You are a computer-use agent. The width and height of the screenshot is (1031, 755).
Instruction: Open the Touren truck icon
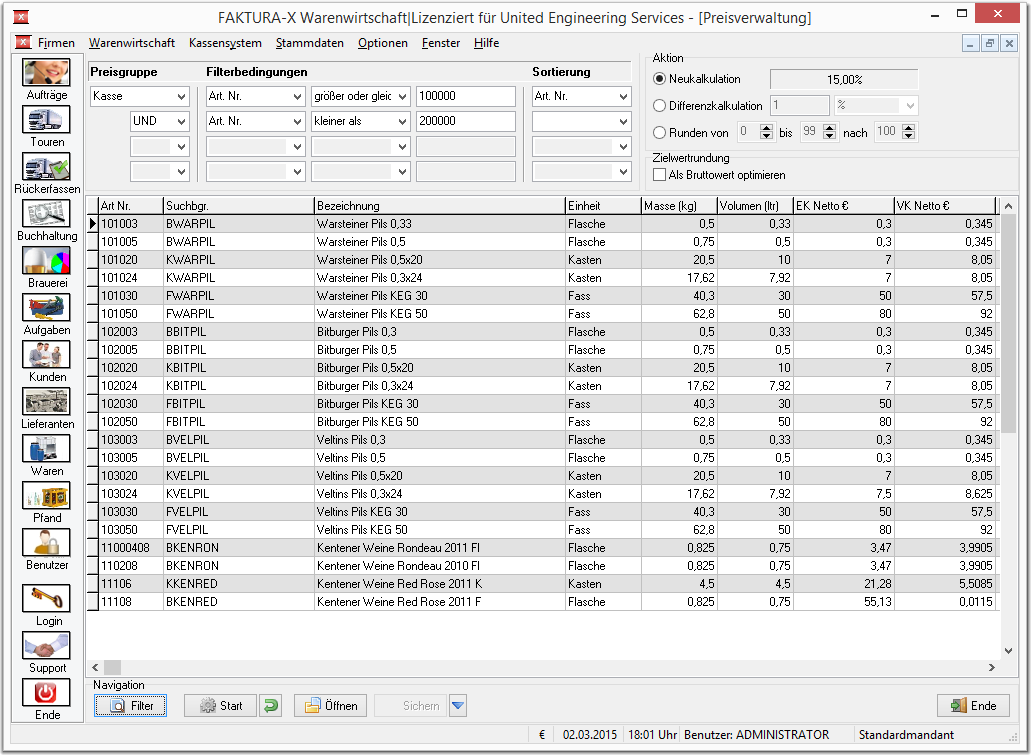[x=46, y=120]
